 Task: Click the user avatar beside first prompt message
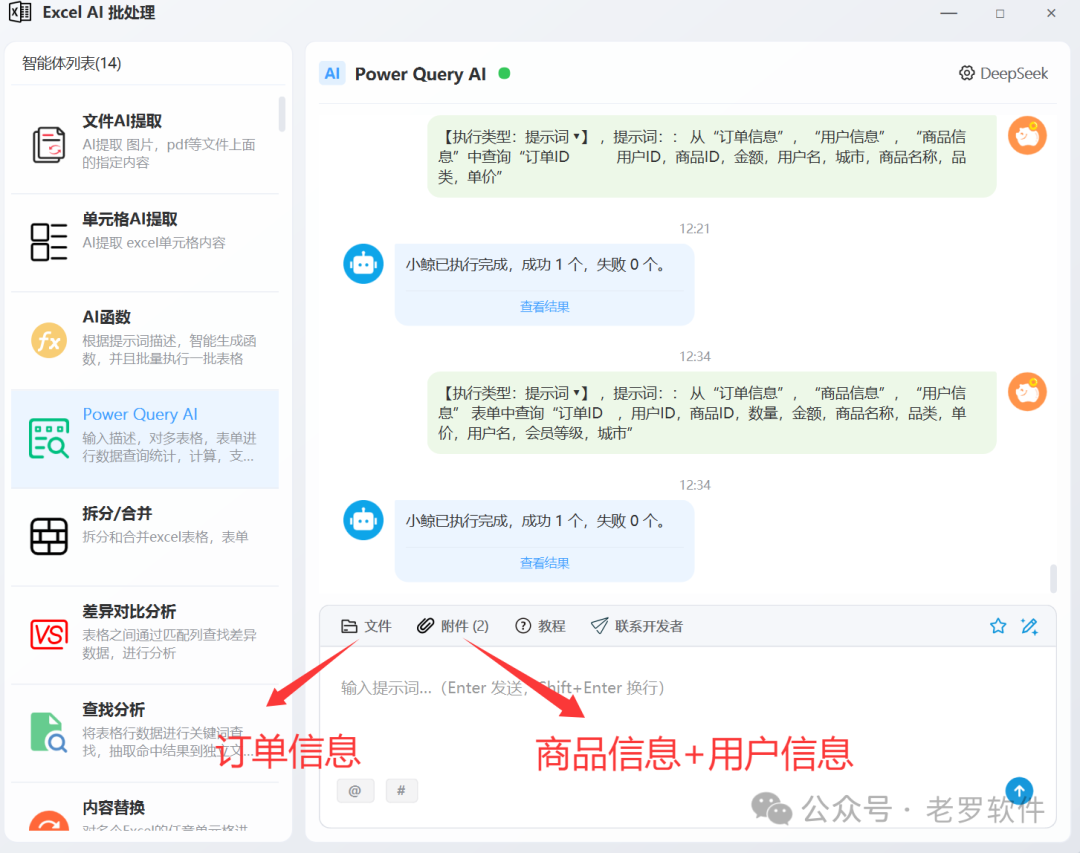pos(1027,135)
